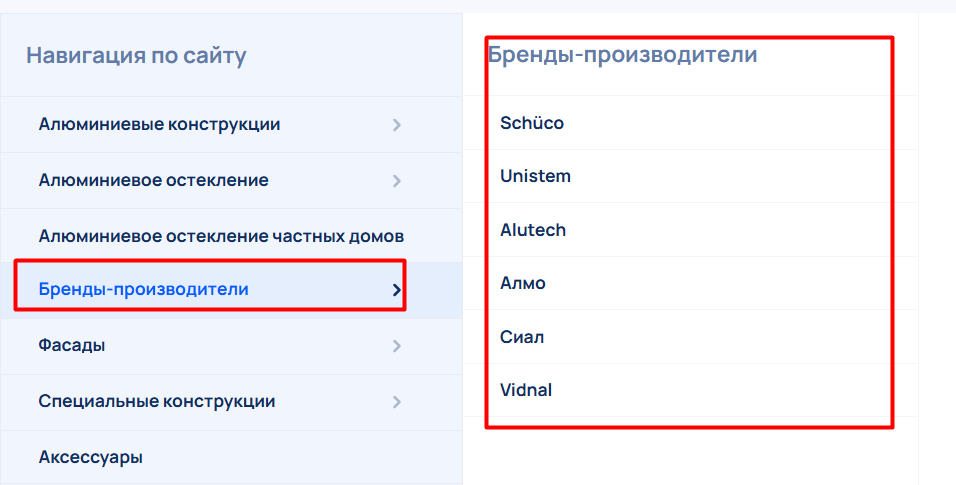The width and height of the screenshot is (956, 485).
Task: Select the Alutech brand link
Action: pos(533,230)
